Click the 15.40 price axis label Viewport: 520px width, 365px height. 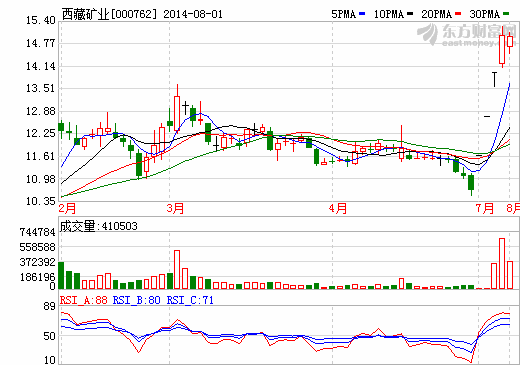[x=41, y=21]
